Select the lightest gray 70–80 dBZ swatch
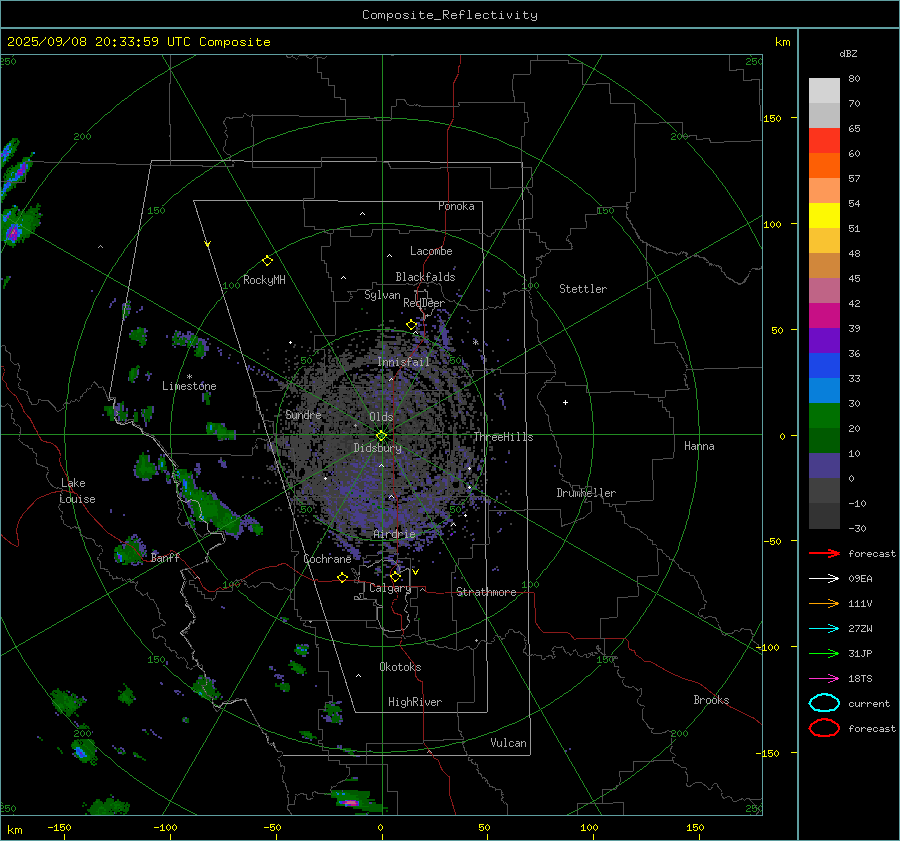The image size is (900, 841). [824, 91]
